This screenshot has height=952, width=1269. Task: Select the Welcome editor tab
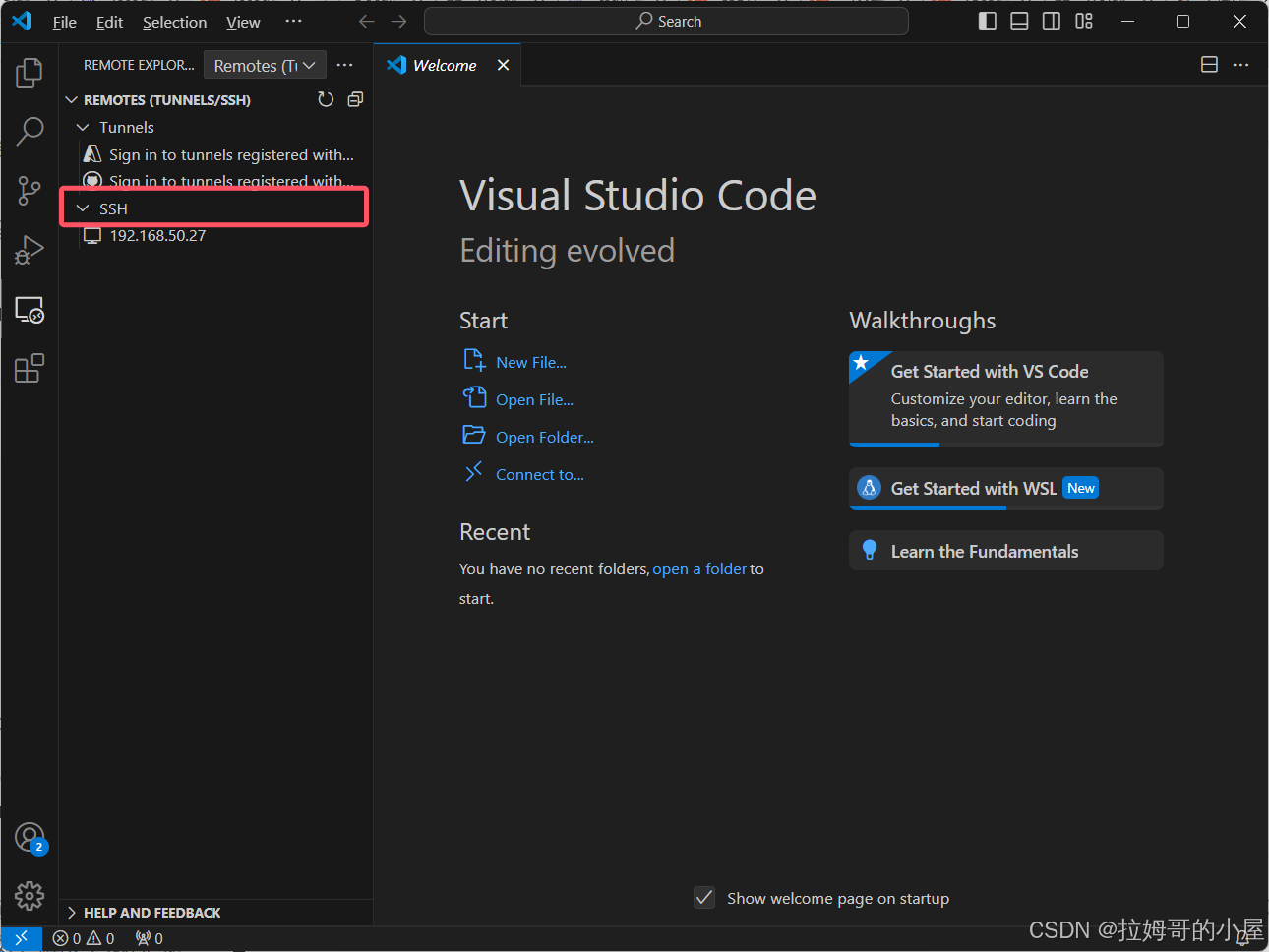445,65
